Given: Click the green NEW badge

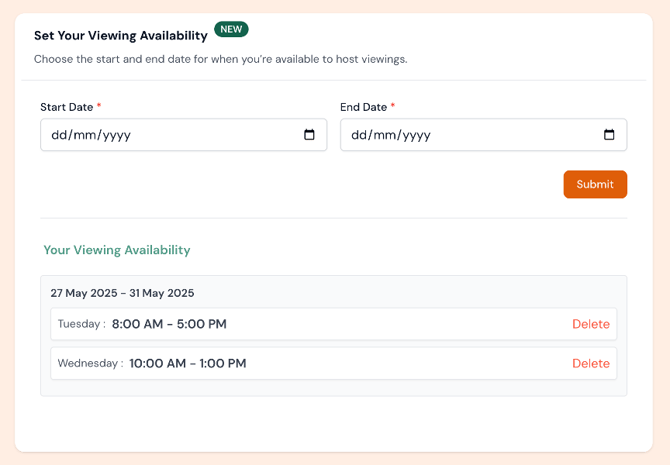Looking at the screenshot, I should 231,30.
